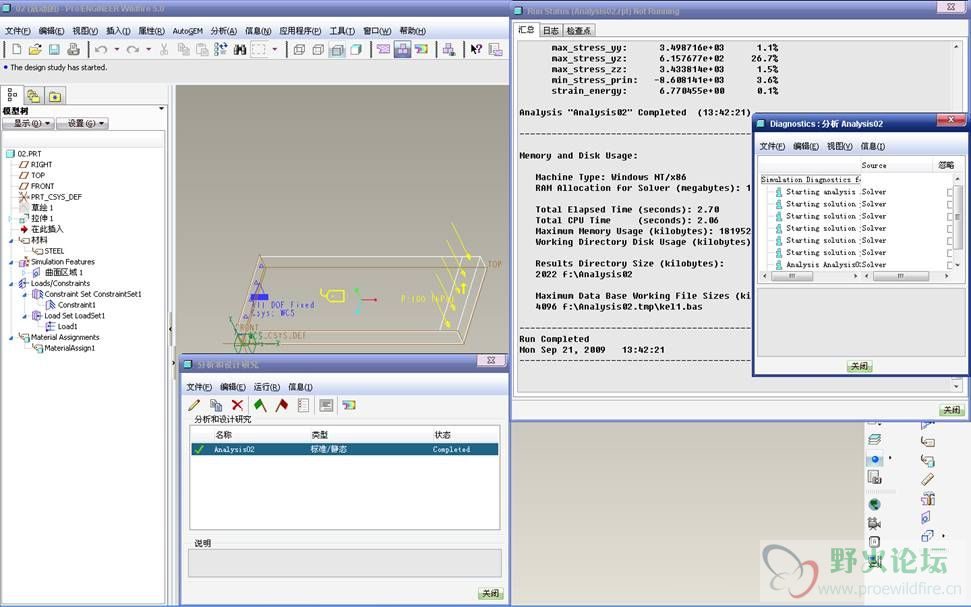Tick ignore checkbox for Starting analysis row
Image resolution: width=971 pixels, height=607 pixels.
950,192
